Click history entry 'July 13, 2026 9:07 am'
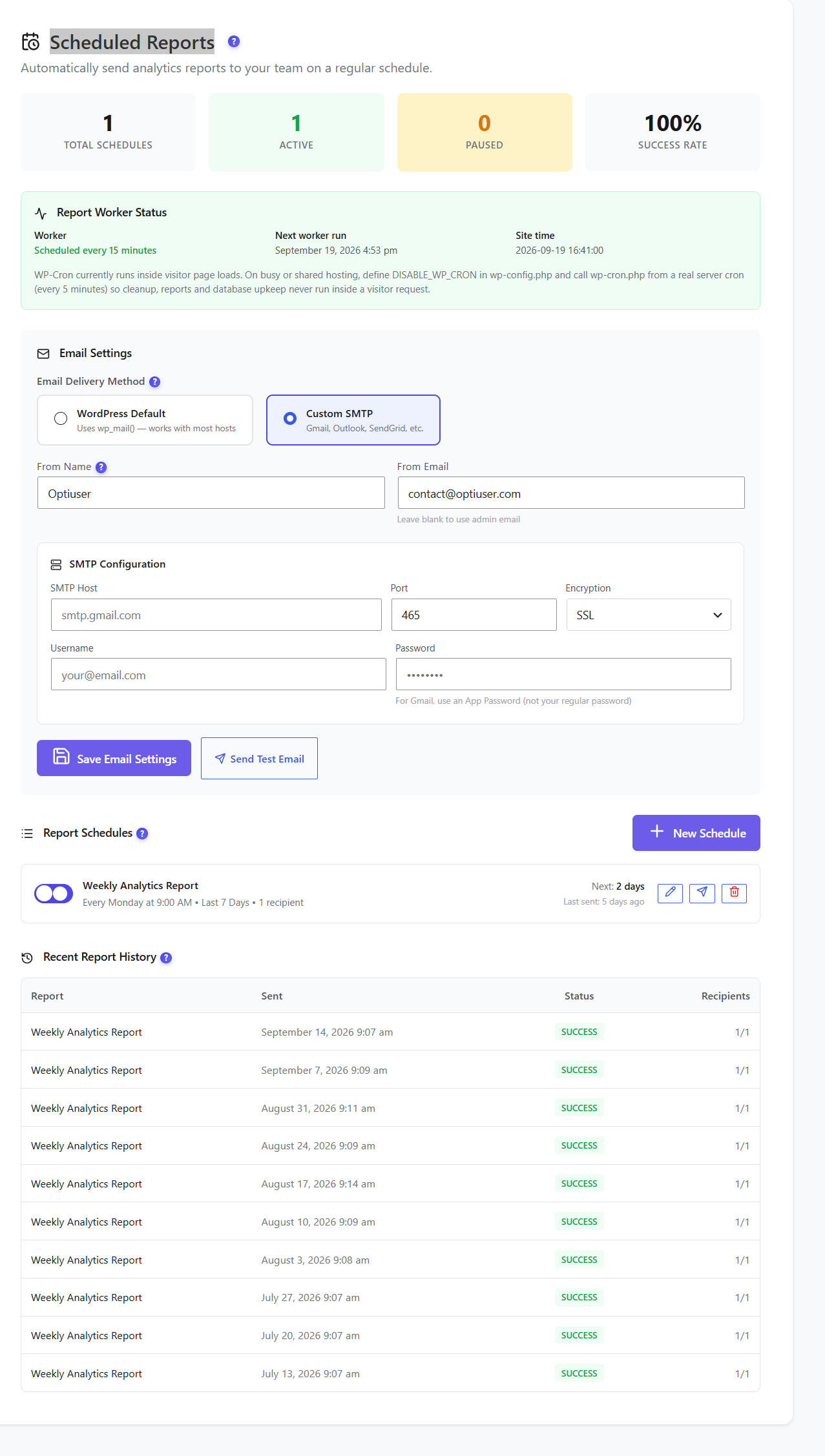Image resolution: width=825 pixels, height=1456 pixels. click(x=310, y=1373)
